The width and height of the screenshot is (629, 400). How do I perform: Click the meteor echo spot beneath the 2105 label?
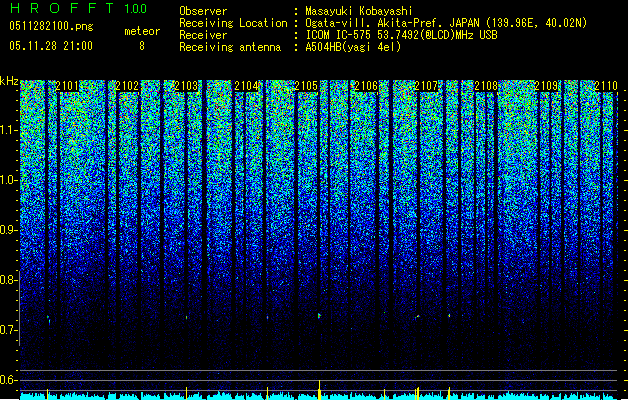[x=319, y=316]
